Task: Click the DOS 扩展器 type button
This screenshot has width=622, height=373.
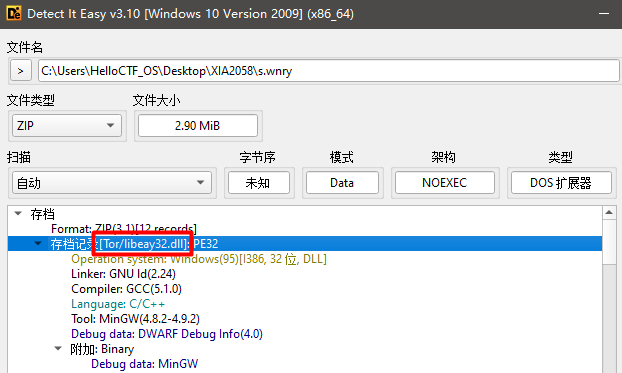Action: point(561,183)
